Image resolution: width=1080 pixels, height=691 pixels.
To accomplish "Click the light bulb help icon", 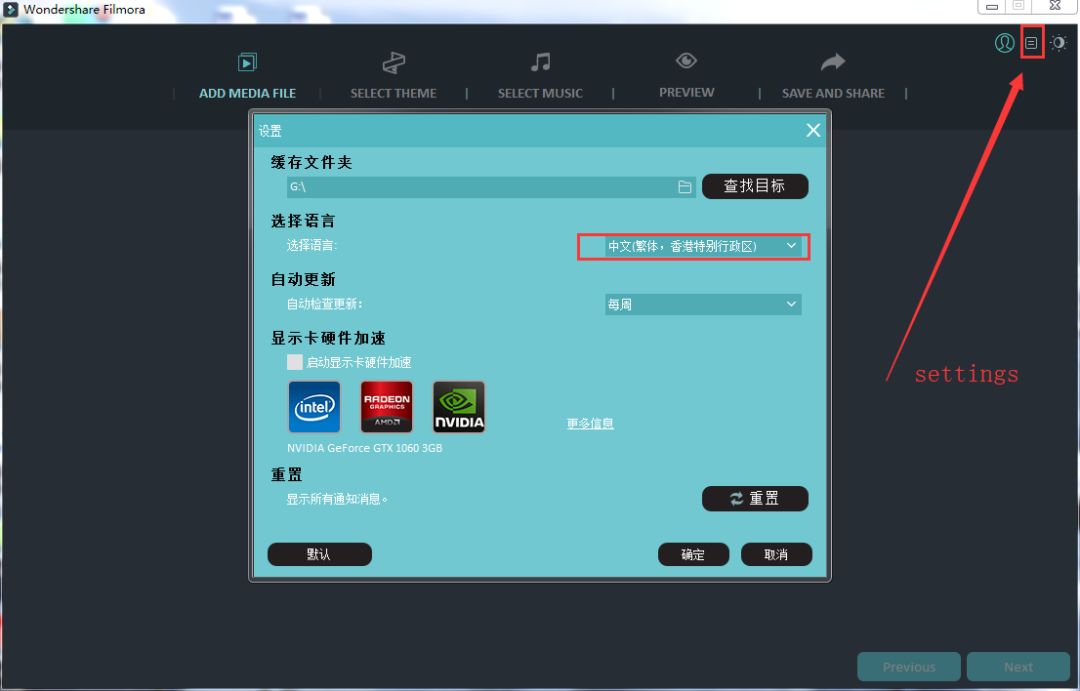I will tap(1058, 43).
